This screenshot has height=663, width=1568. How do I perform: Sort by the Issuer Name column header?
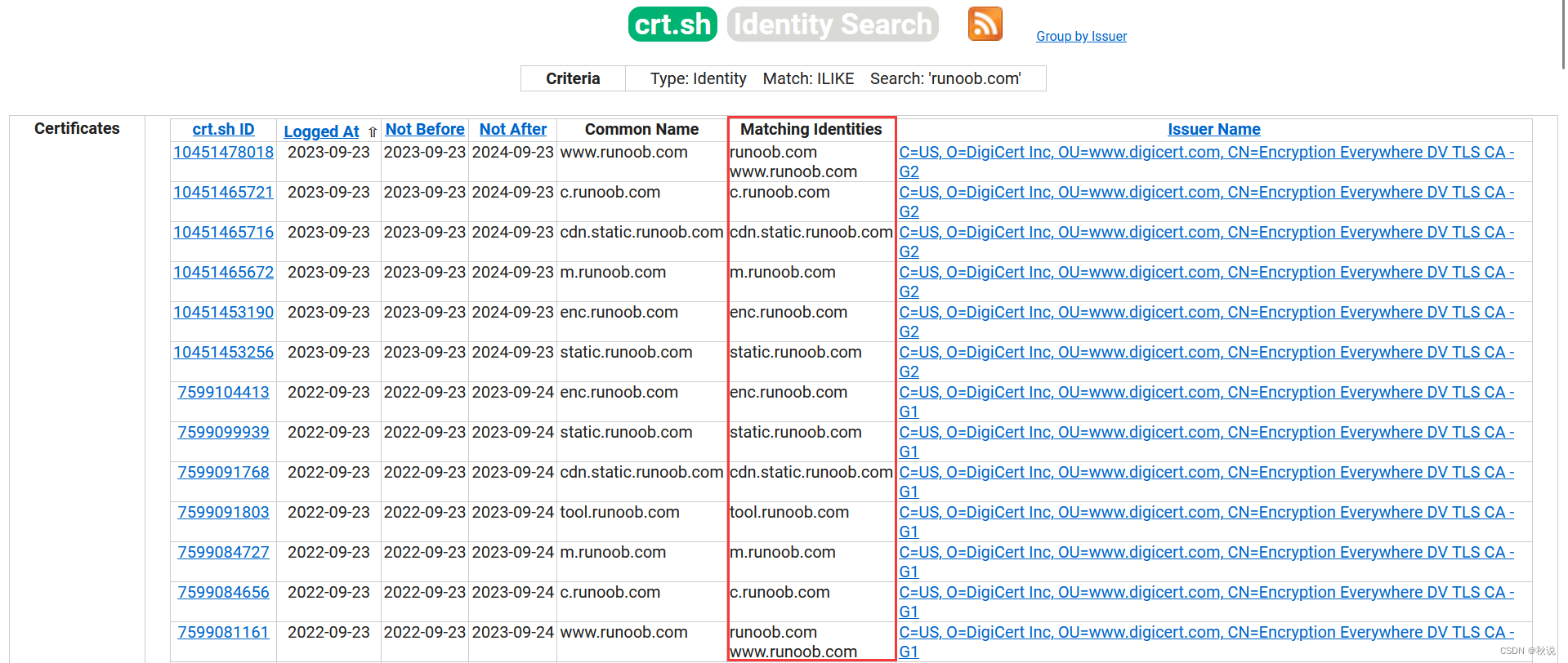point(1213,129)
